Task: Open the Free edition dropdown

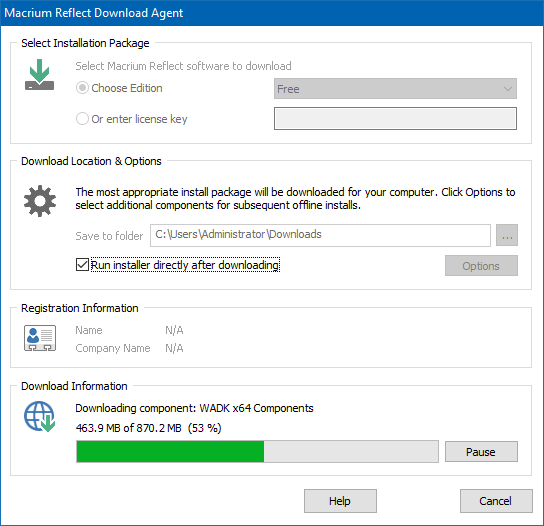Action: (x=395, y=89)
